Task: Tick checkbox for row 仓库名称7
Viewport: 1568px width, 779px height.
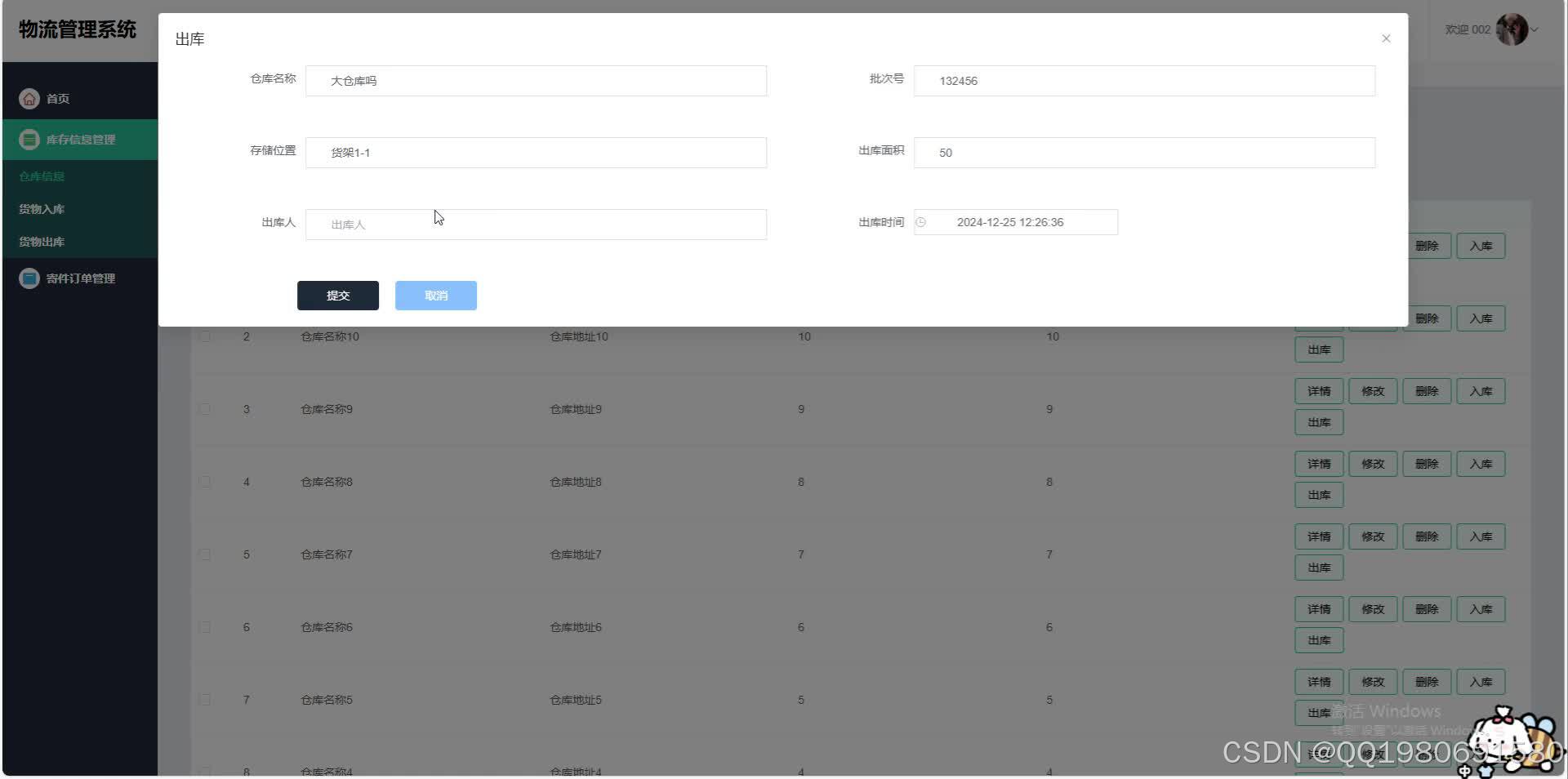Action: click(x=205, y=554)
